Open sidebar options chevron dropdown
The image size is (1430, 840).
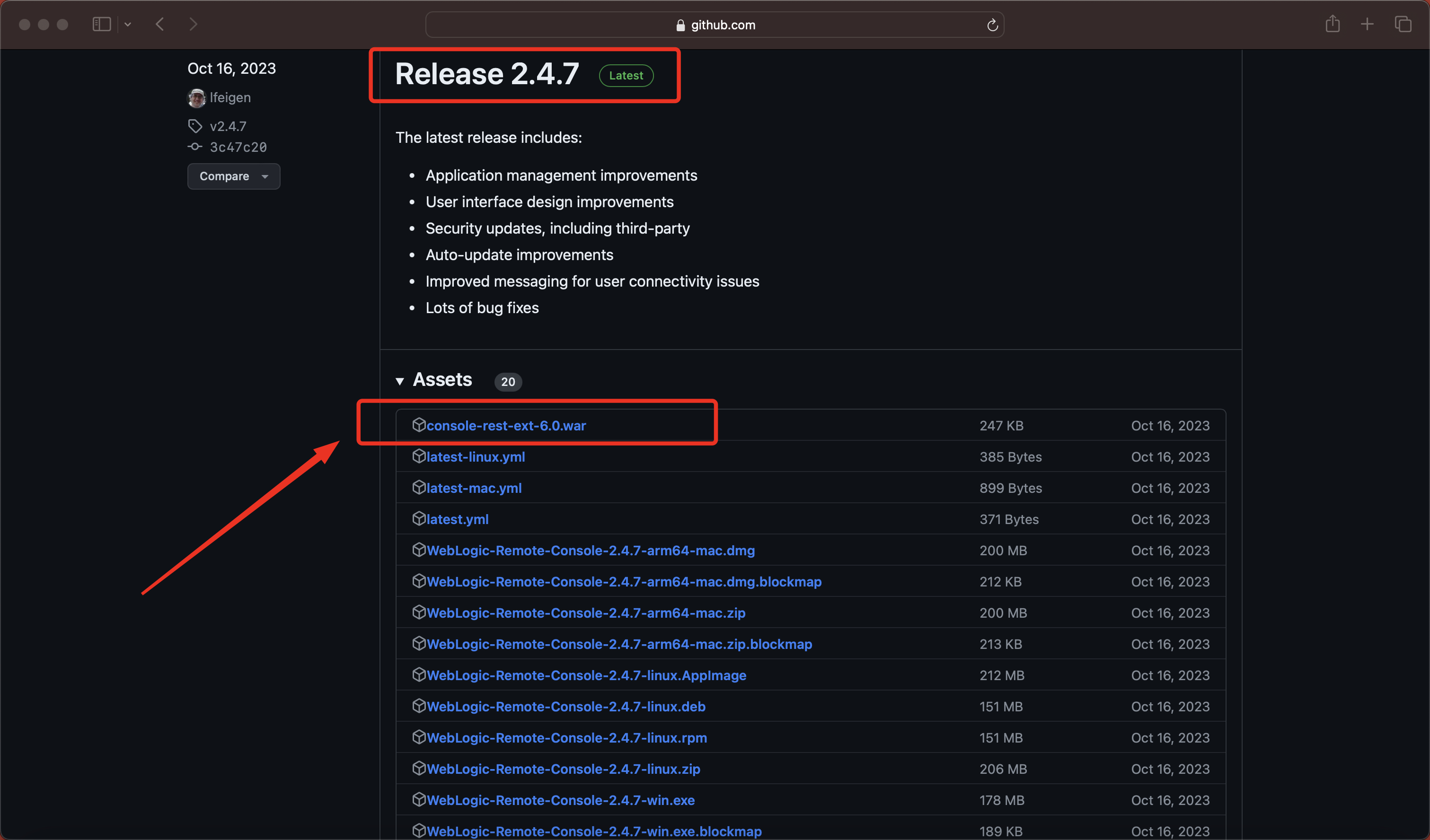coord(128,25)
